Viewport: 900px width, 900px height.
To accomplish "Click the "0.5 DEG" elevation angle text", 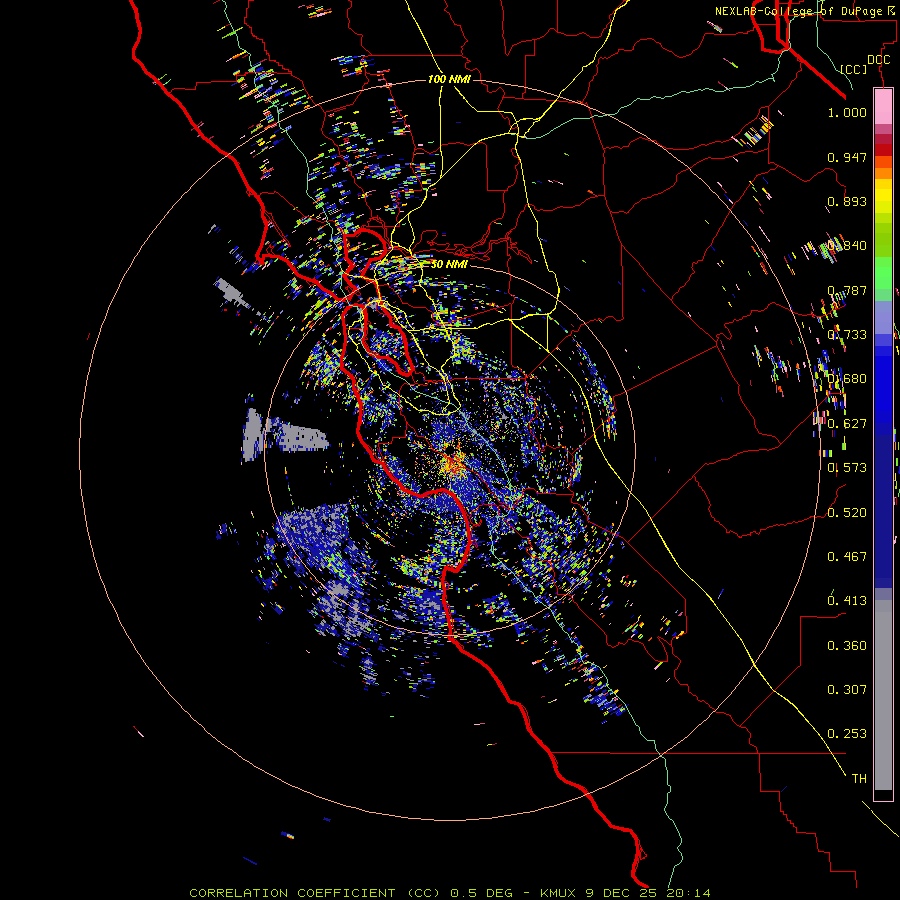I will [x=481, y=893].
